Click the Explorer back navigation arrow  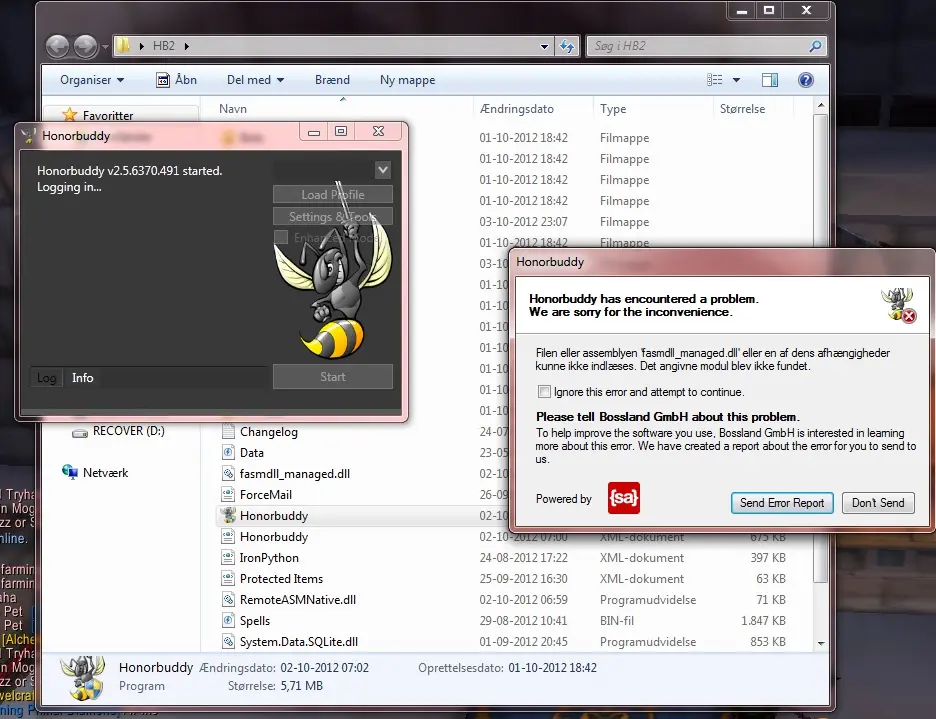tap(58, 46)
